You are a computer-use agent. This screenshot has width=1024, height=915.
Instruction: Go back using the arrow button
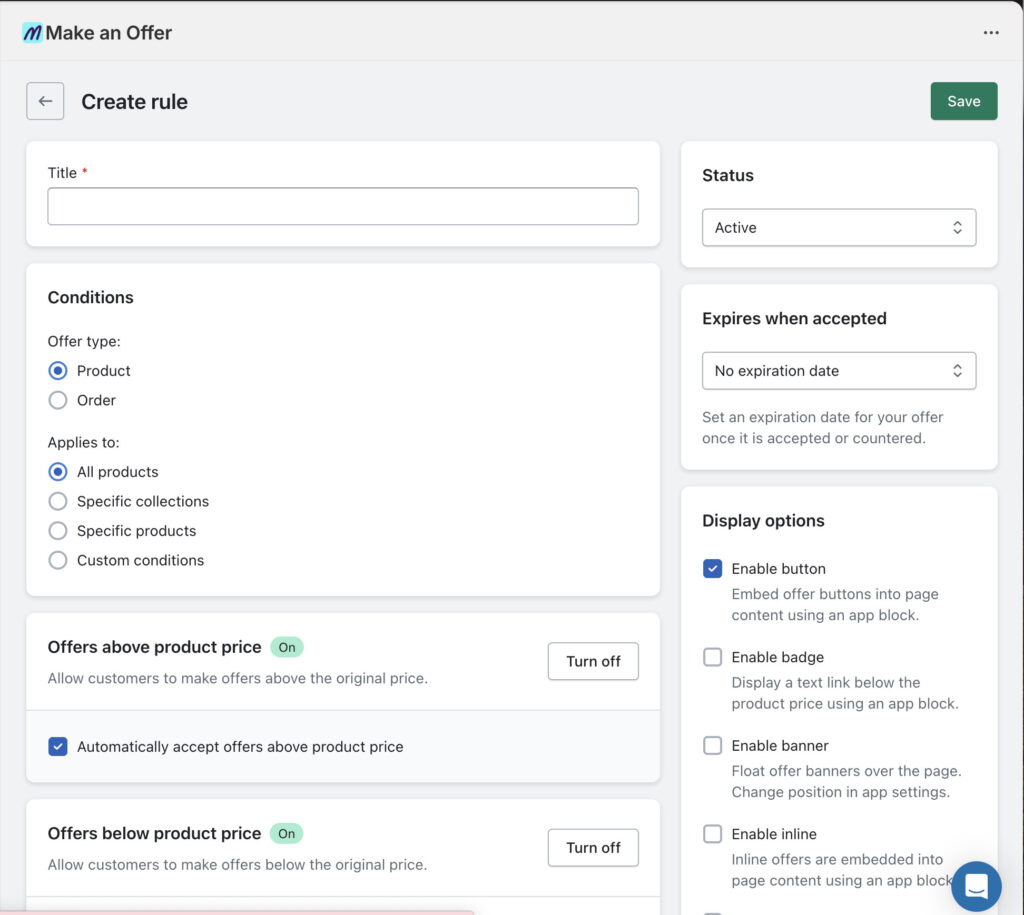coord(45,101)
